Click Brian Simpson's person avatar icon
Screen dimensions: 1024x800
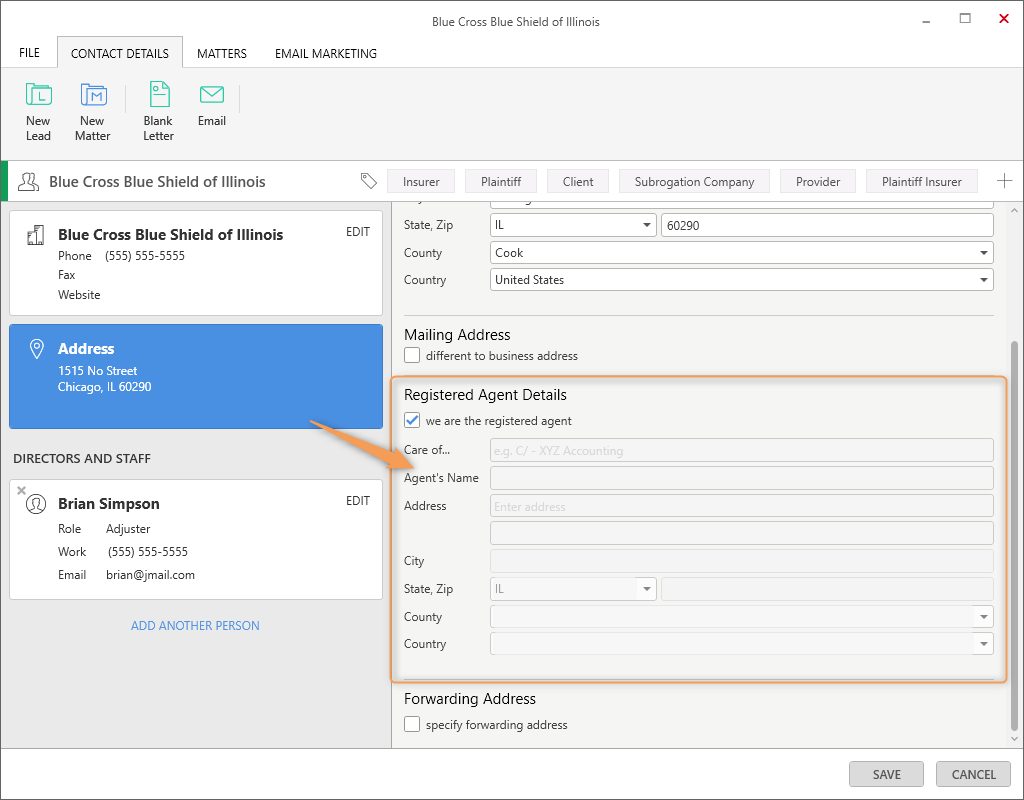(x=36, y=504)
